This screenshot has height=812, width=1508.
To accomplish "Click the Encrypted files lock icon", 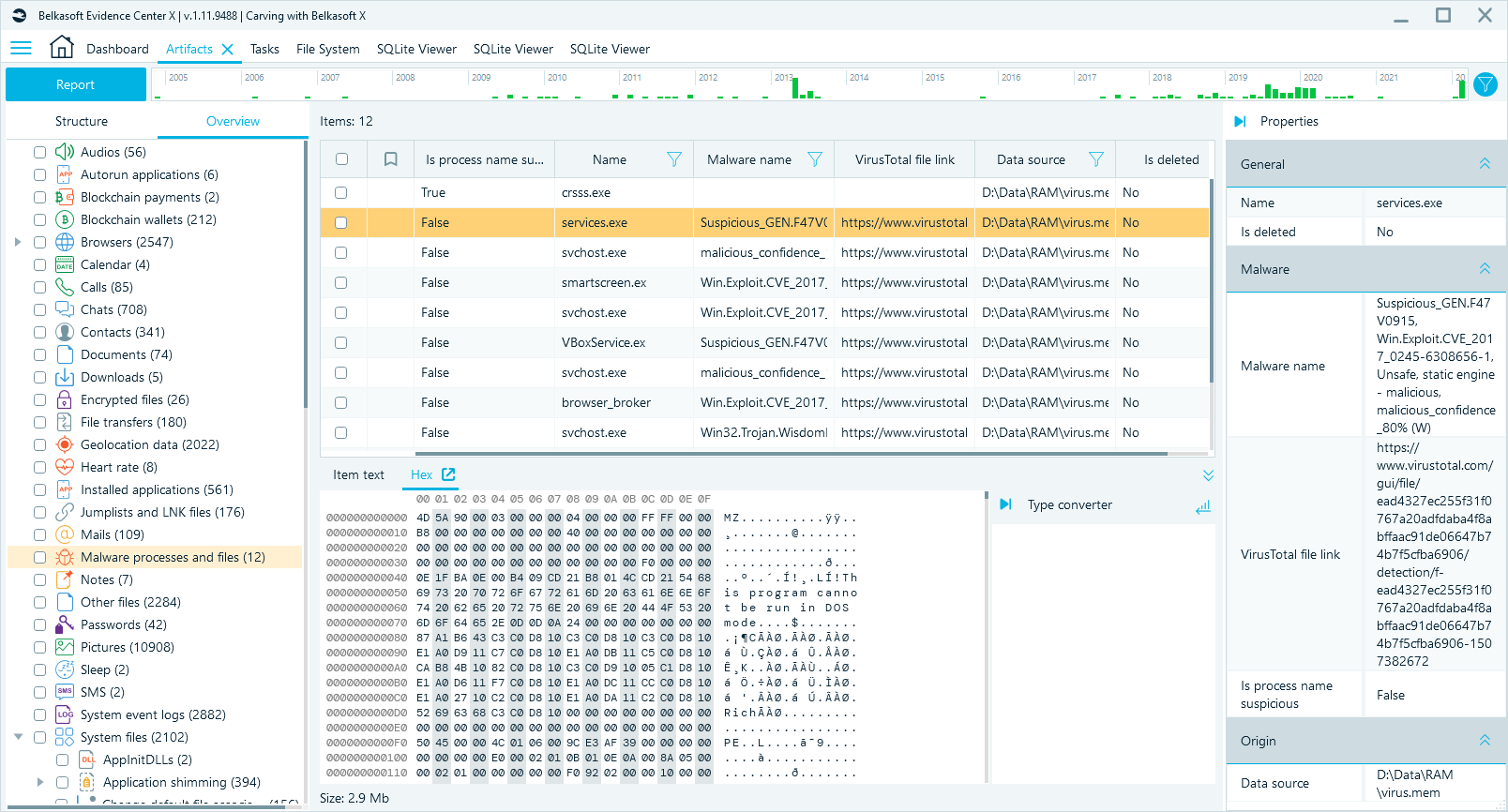I will click(65, 399).
